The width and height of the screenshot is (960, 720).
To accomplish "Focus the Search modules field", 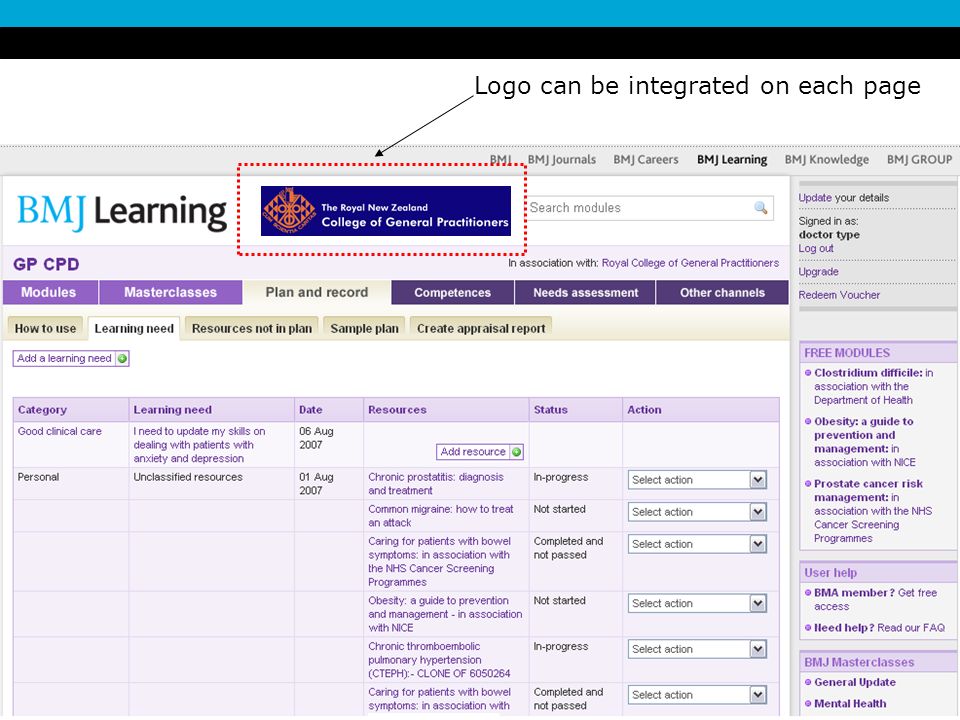I will click(650, 208).
